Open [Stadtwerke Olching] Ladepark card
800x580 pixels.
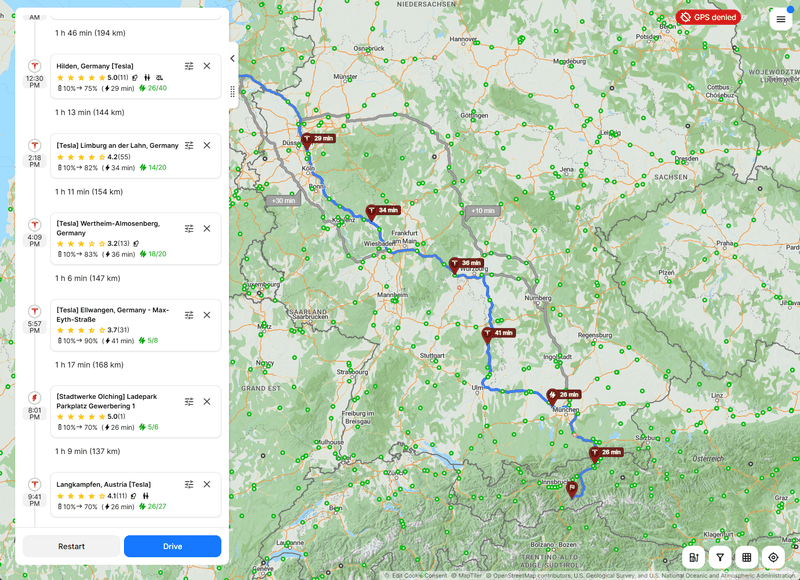136,412
